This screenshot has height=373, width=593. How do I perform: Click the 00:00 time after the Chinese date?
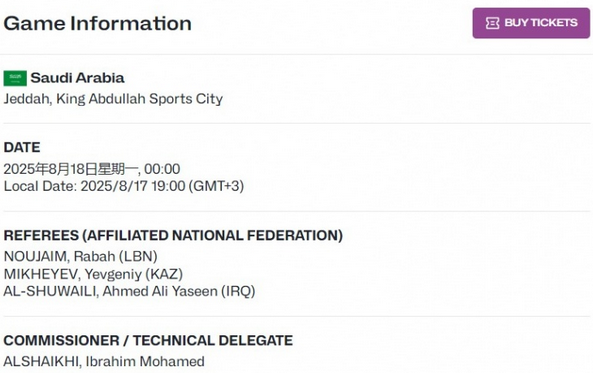point(162,169)
